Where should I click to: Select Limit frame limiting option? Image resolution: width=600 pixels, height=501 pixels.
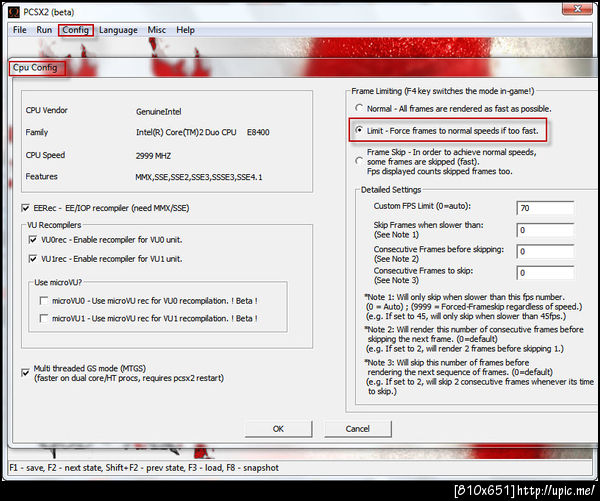pyautogui.click(x=359, y=131)
